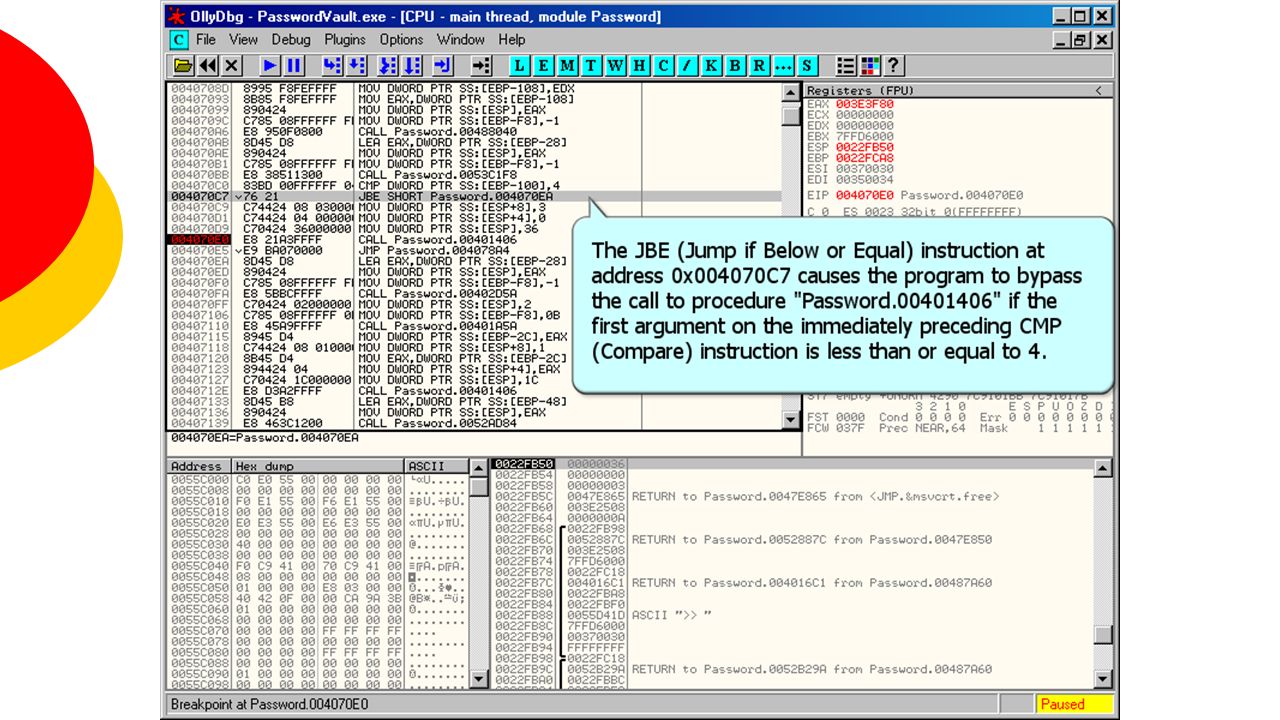Click the stack pane scrollbar down arrow
Viewport: 1280px width, 720px height.
pos(1102,679)
